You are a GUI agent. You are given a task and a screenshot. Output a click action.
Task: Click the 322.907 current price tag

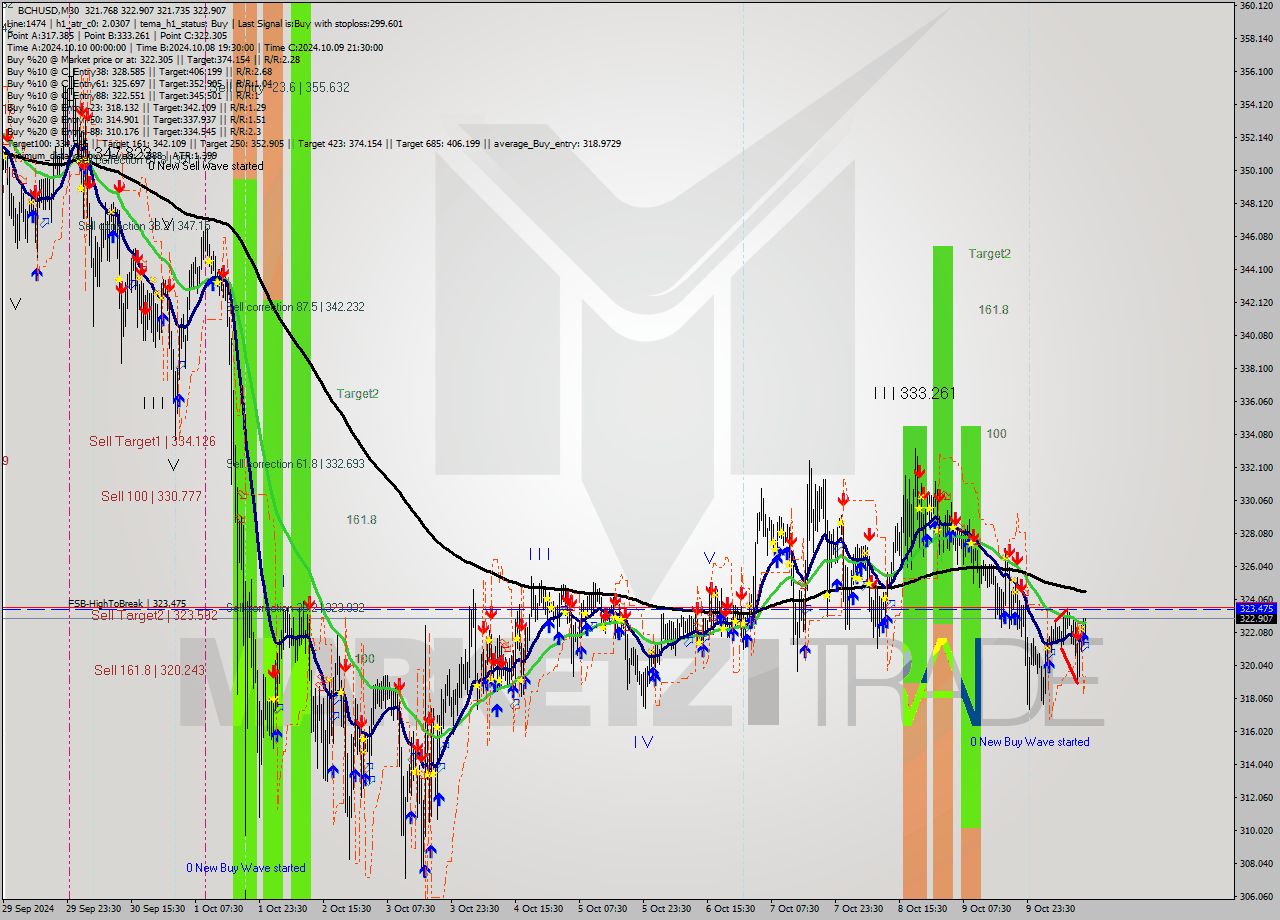(1256, 619)
